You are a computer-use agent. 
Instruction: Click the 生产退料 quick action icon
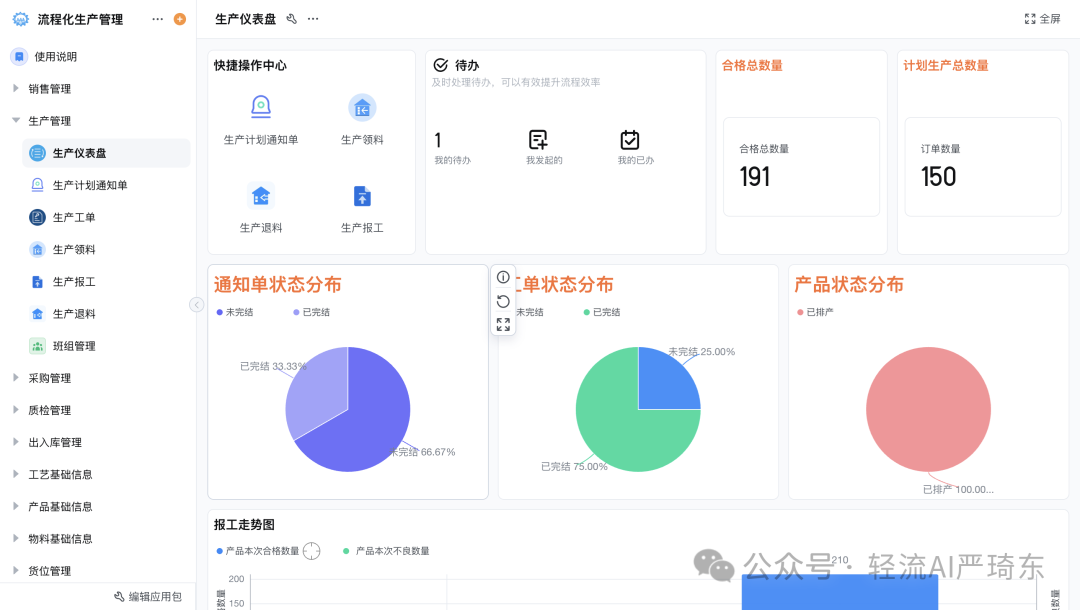click(260, 197)
